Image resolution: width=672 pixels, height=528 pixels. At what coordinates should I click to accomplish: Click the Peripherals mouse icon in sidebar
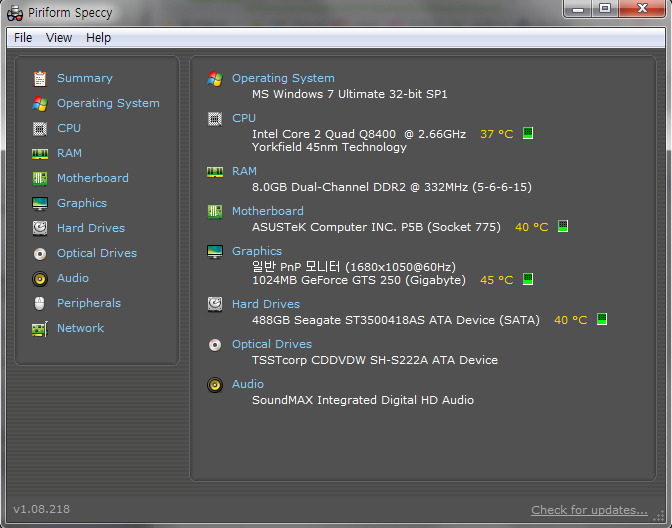click(x=39, y=303)
